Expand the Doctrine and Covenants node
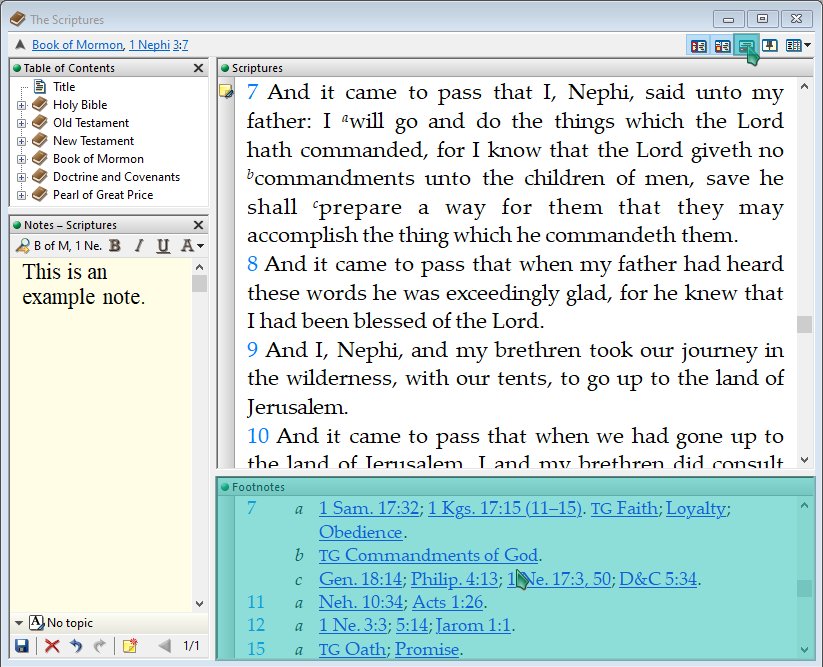The image size is (823, 667). [21, 177]
